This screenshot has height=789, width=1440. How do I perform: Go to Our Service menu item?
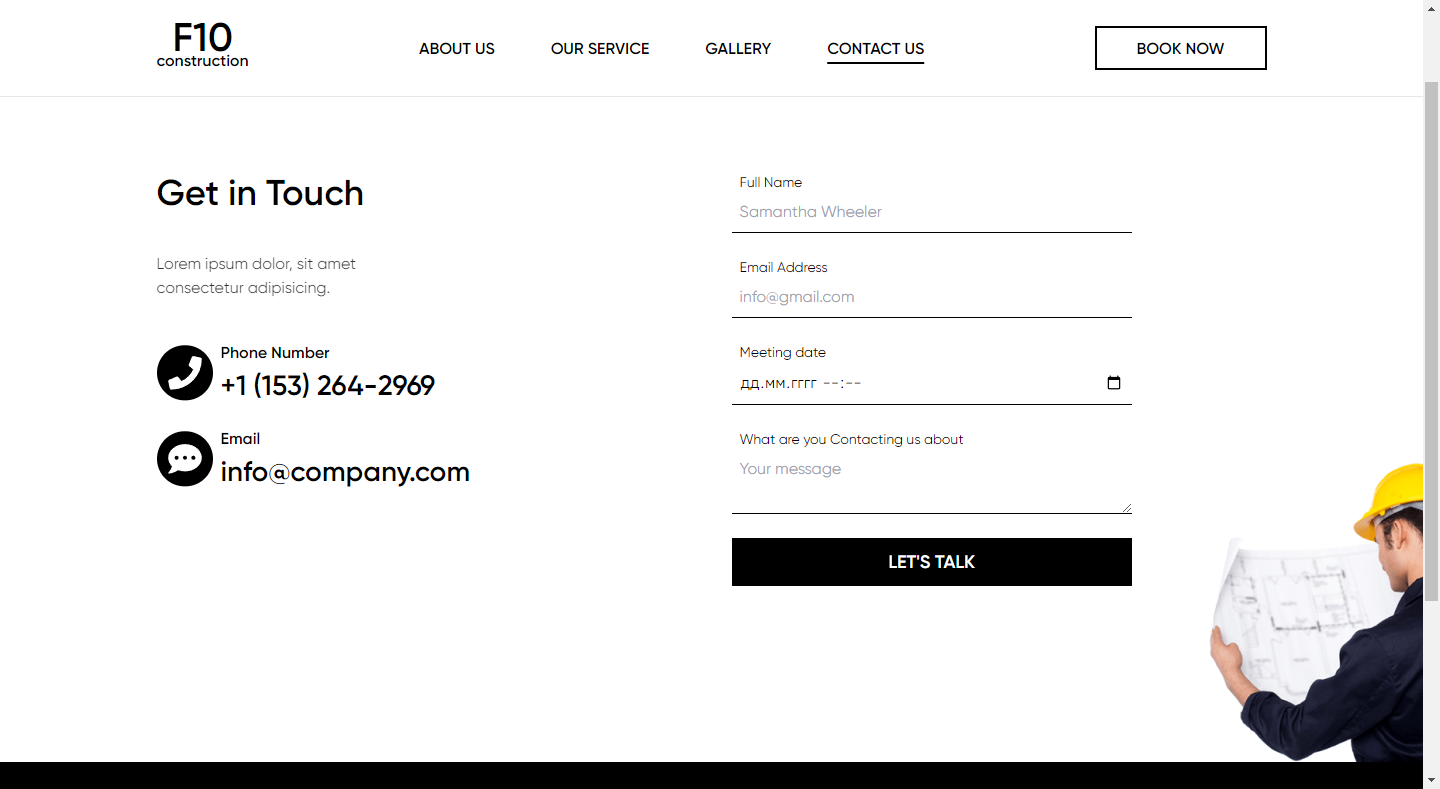tap(600, 49)
